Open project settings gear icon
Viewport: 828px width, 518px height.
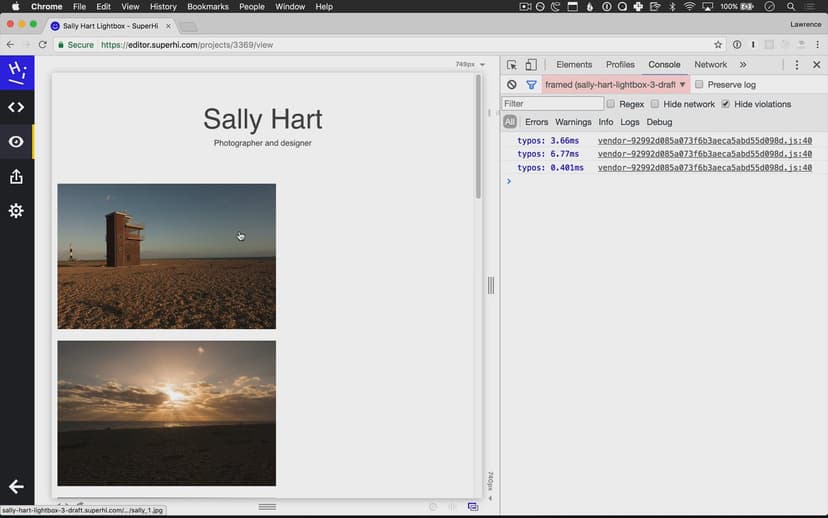tap(16, 211)
